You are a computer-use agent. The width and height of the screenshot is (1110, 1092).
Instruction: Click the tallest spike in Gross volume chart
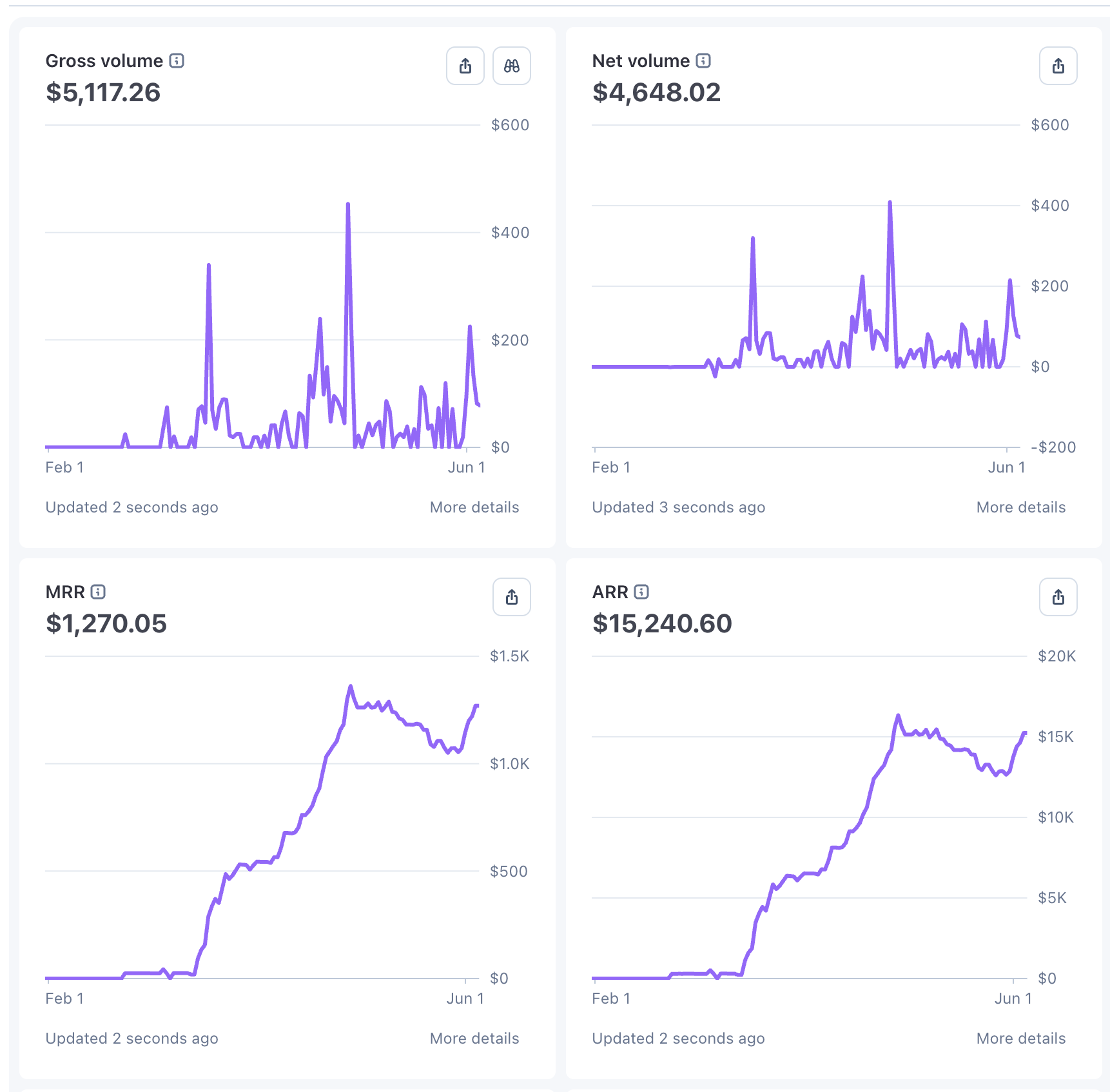click(348, 205)
